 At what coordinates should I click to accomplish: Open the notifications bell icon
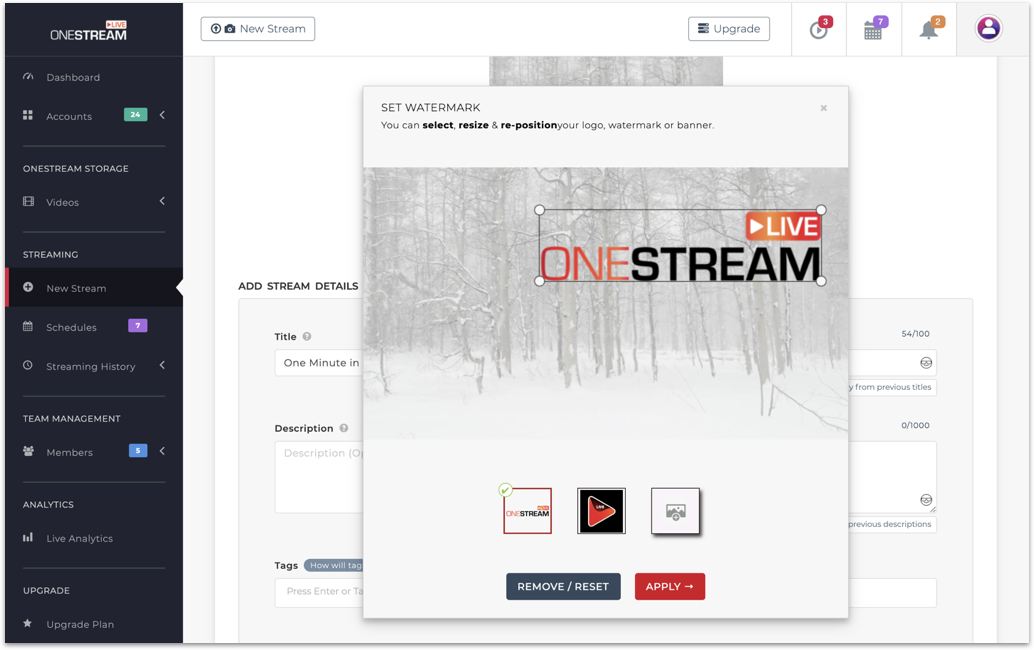pyautogui.click(x=929, y=30)
